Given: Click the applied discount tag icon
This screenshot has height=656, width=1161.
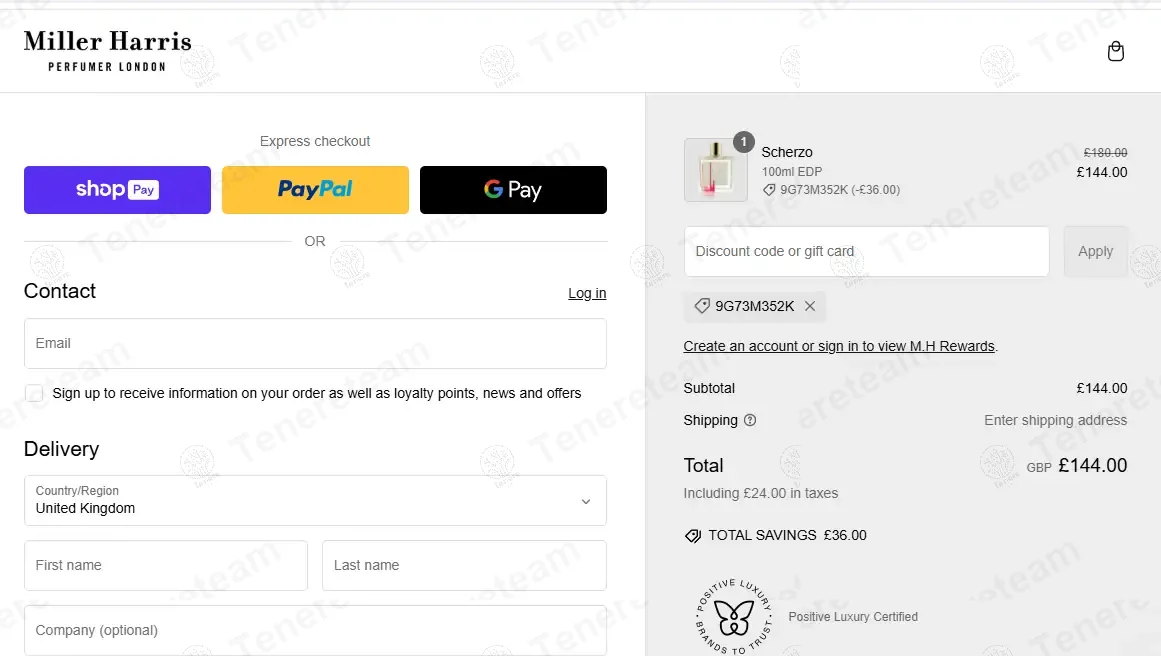Looking at the screenshot, I should tap(702, 307).
